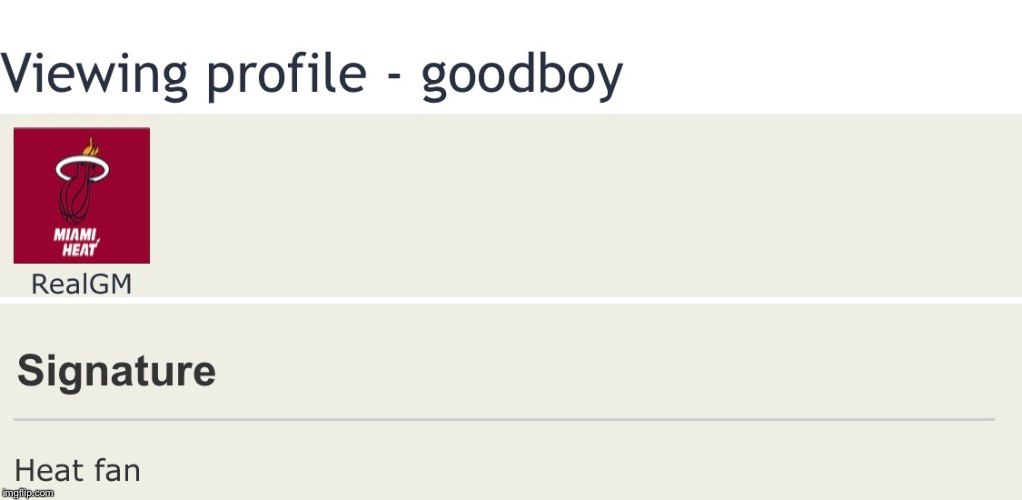Click the goodboy username in the title

(522, 76)
